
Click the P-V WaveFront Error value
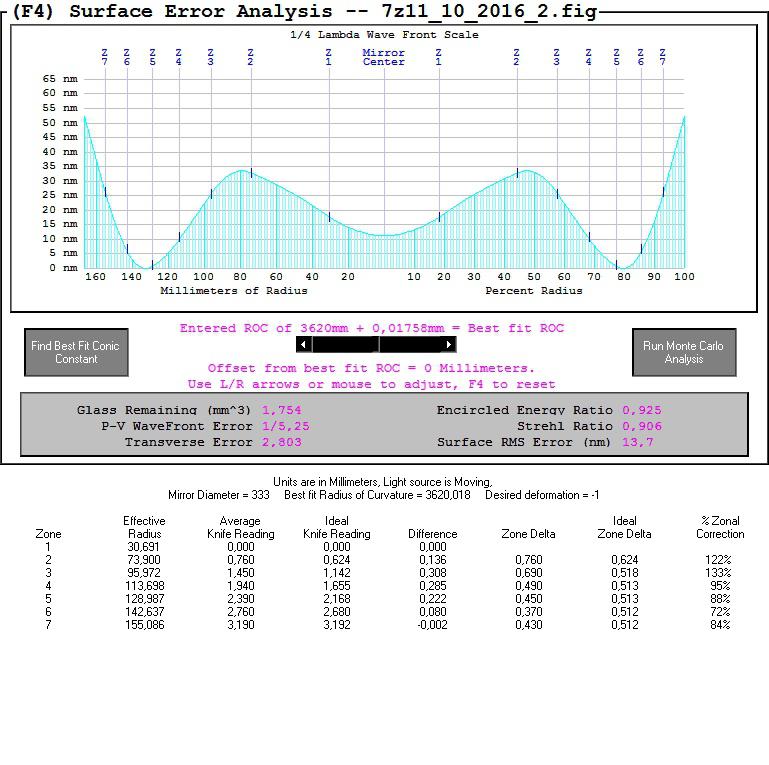285,426
